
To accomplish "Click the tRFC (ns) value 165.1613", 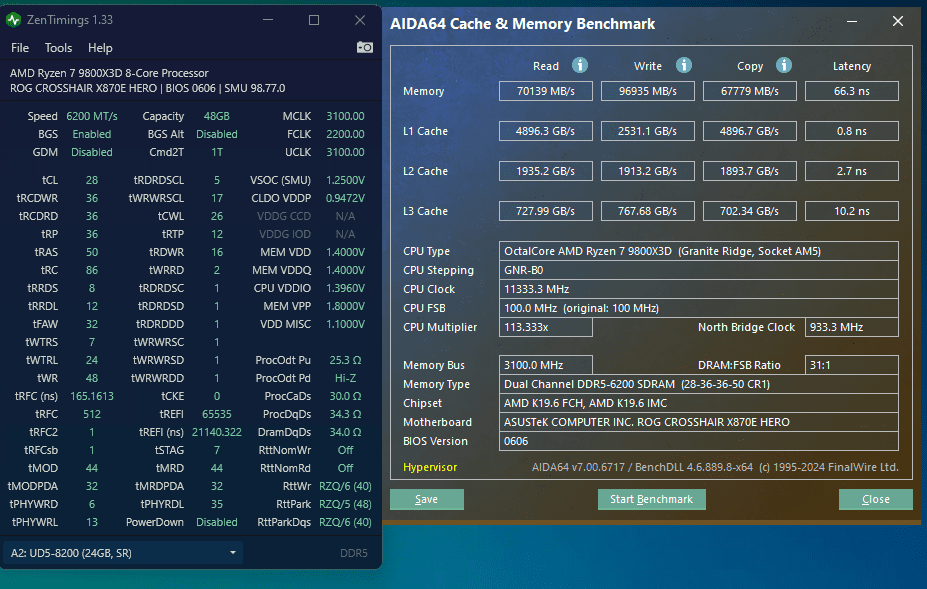I will point(92,396).
